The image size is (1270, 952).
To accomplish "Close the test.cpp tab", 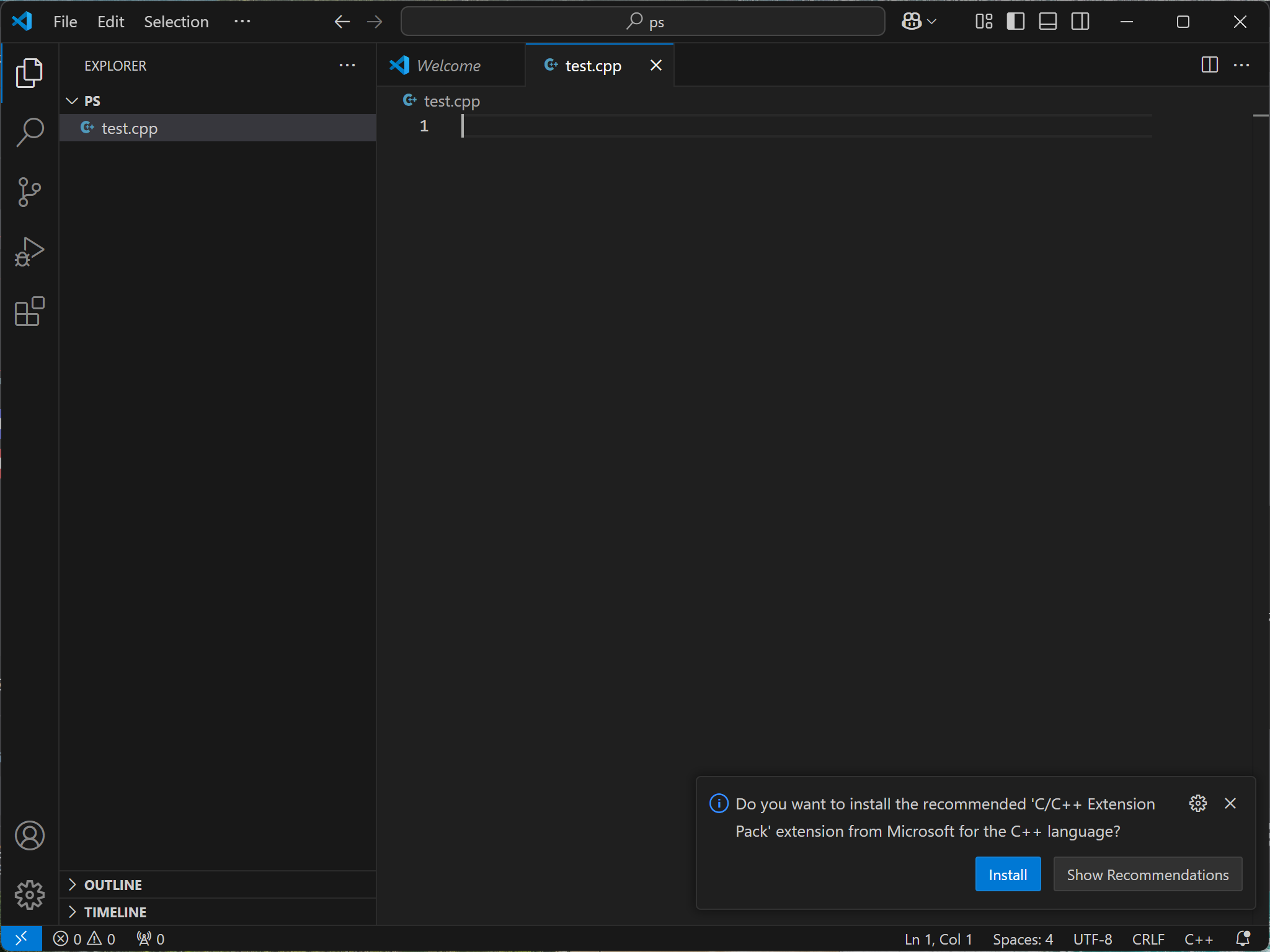I will pos(656,65).
